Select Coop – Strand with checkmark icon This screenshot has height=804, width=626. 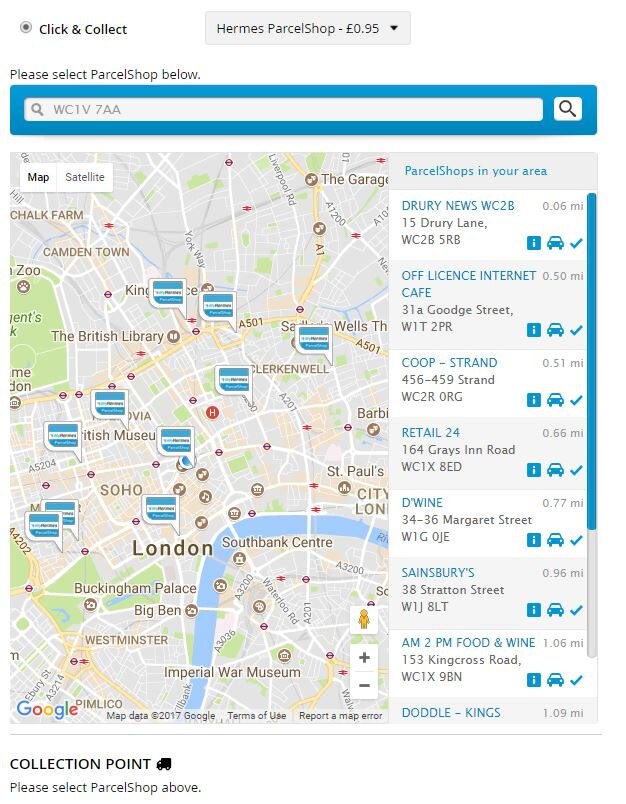[576, 400]
